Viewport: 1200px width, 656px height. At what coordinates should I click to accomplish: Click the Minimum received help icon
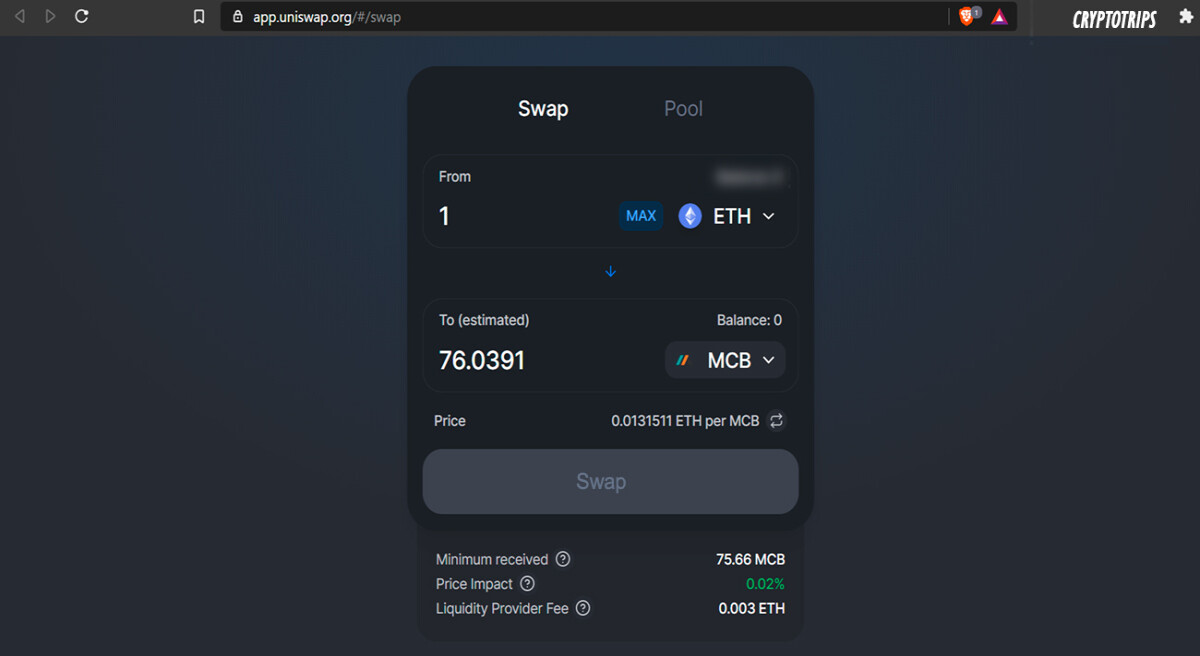click(x=563, y=559)
